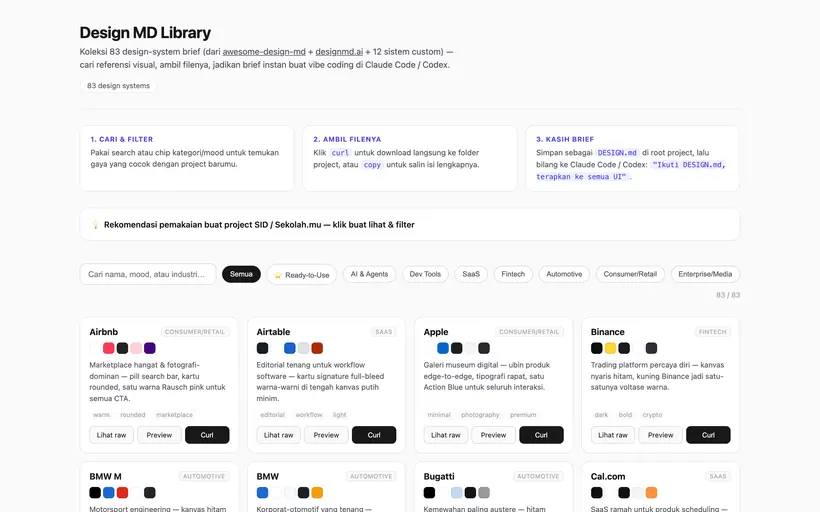The width and height of the screenshot is (820, 512).
Task: Select the Semua filter chip
Action: (x=241, y=274)
